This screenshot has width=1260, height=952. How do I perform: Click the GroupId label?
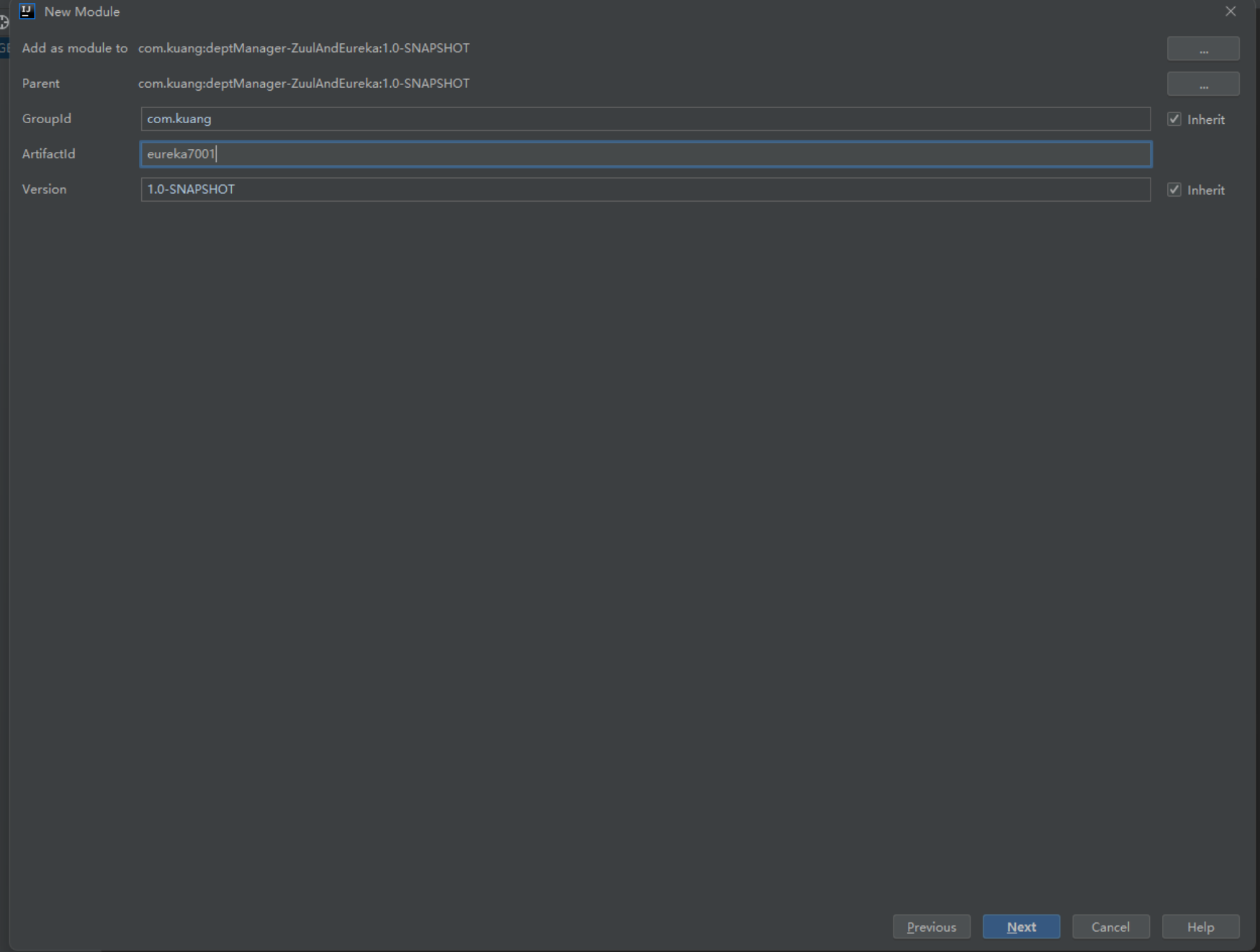coord(47,119)
